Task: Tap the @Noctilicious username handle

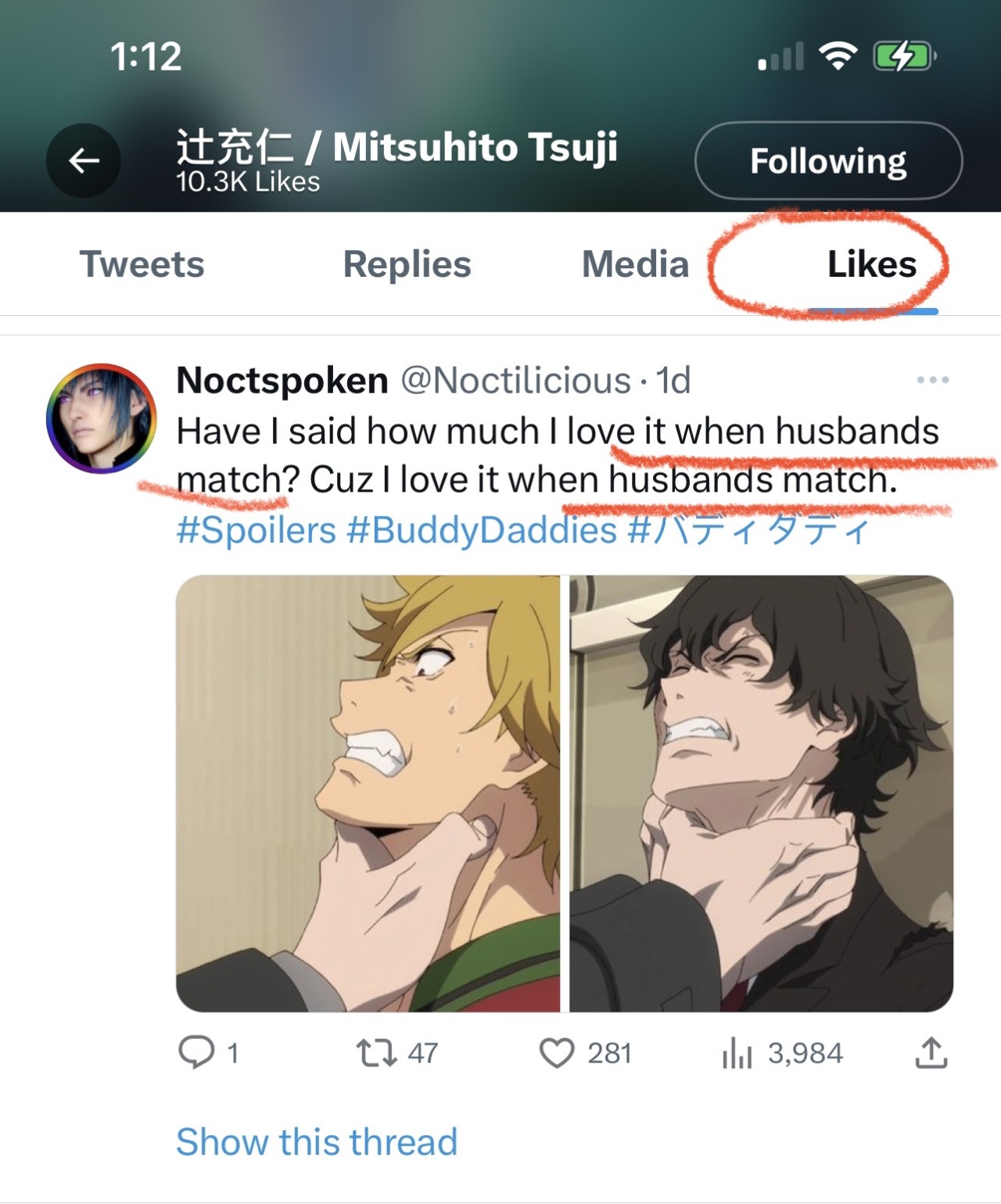Action: click(515, 381)
